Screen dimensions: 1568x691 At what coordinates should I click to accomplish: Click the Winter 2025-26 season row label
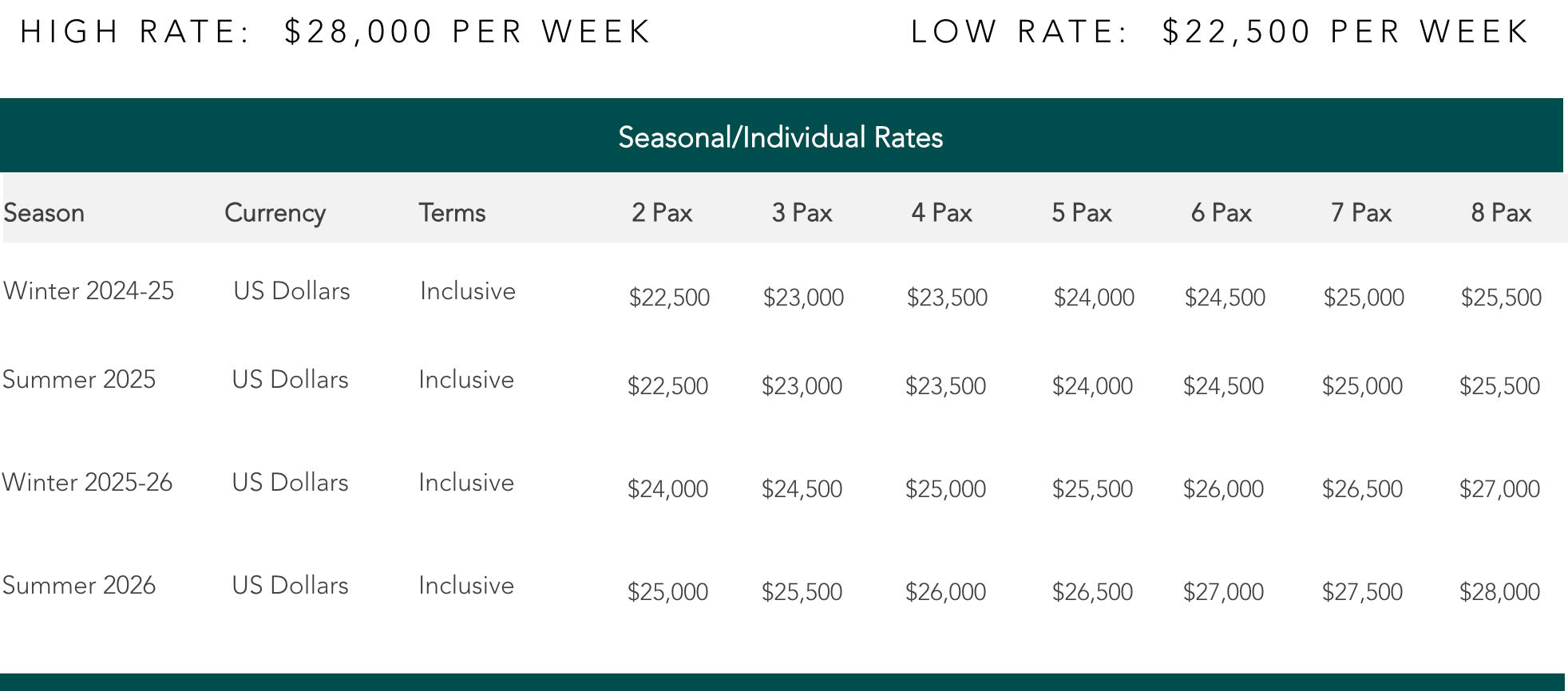[87, 483]
